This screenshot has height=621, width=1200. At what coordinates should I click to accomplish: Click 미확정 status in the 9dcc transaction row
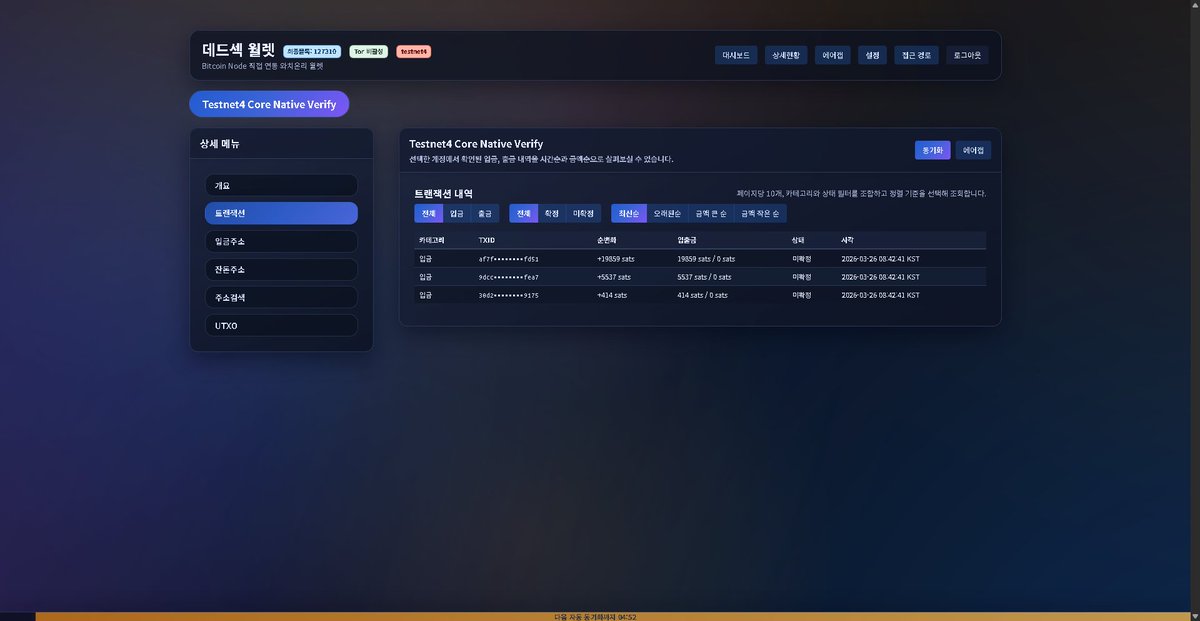click(x=802, y=277)
